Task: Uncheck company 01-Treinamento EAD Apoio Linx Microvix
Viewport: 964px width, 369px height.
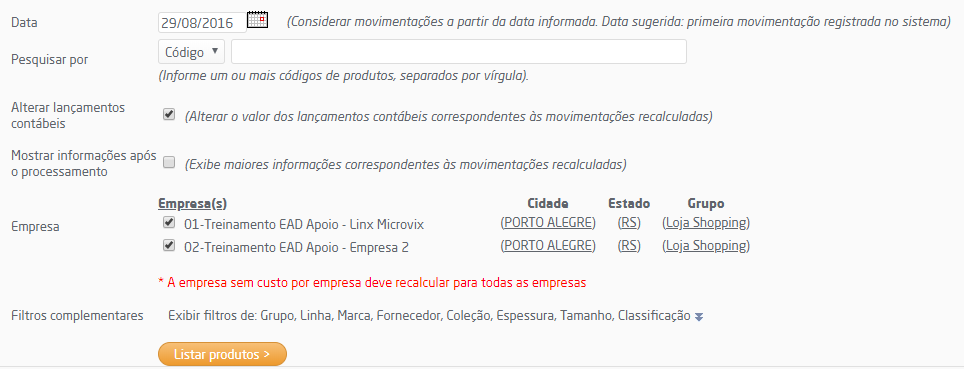Action: pos(168,223)
